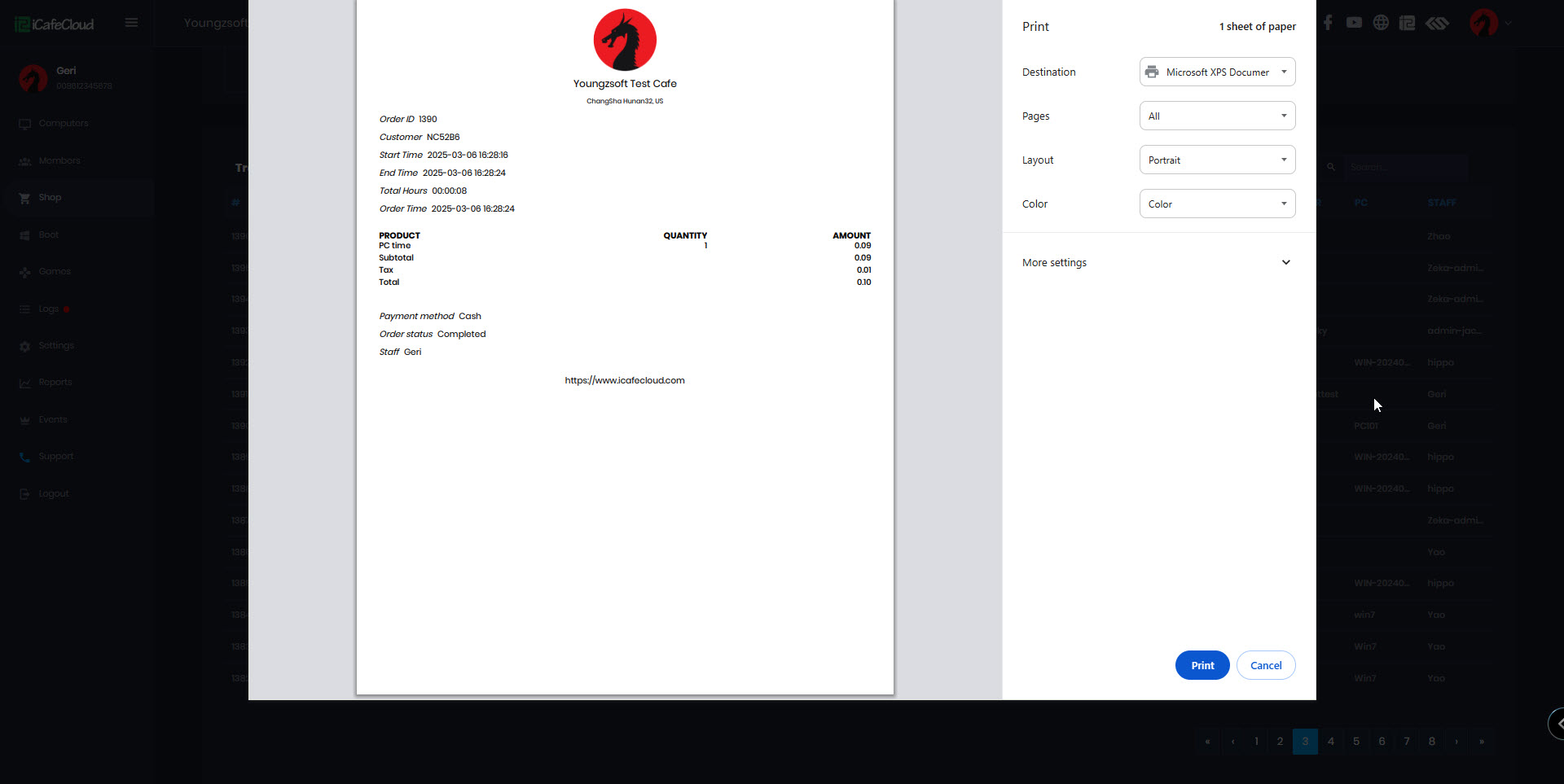This screenshot has height=784, width=1564.
Task: Focus the Search input above the table
Action: point(1406,167)
